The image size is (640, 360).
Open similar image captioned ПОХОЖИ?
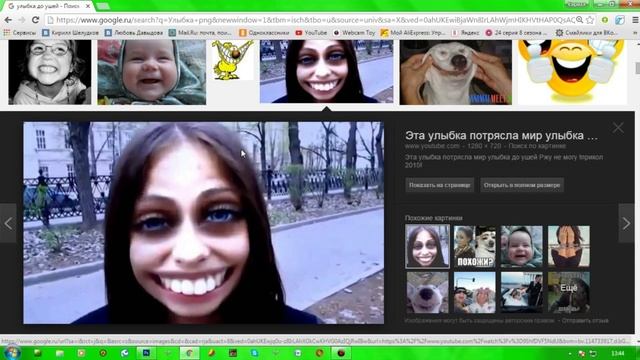point(475,246)
